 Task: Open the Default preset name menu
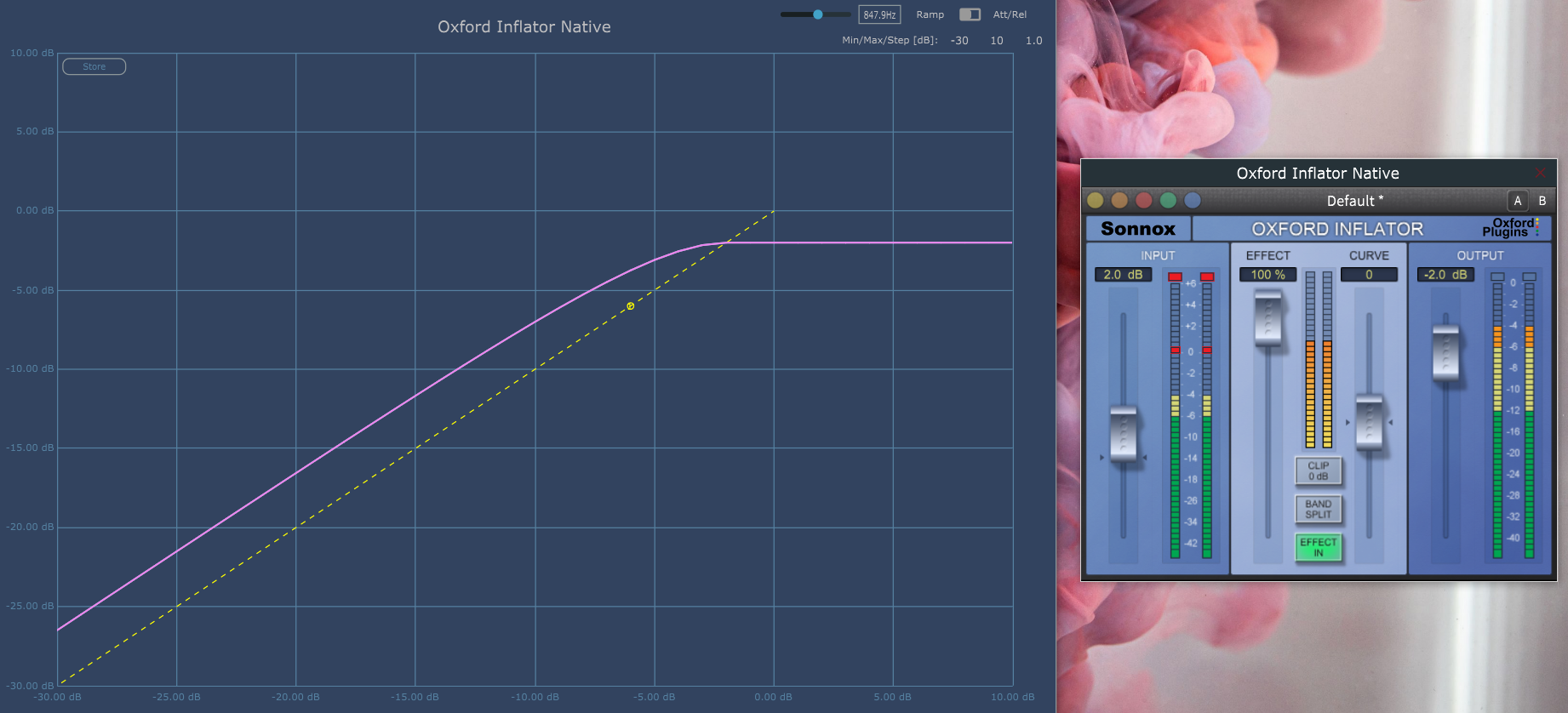pos(1354,201)
